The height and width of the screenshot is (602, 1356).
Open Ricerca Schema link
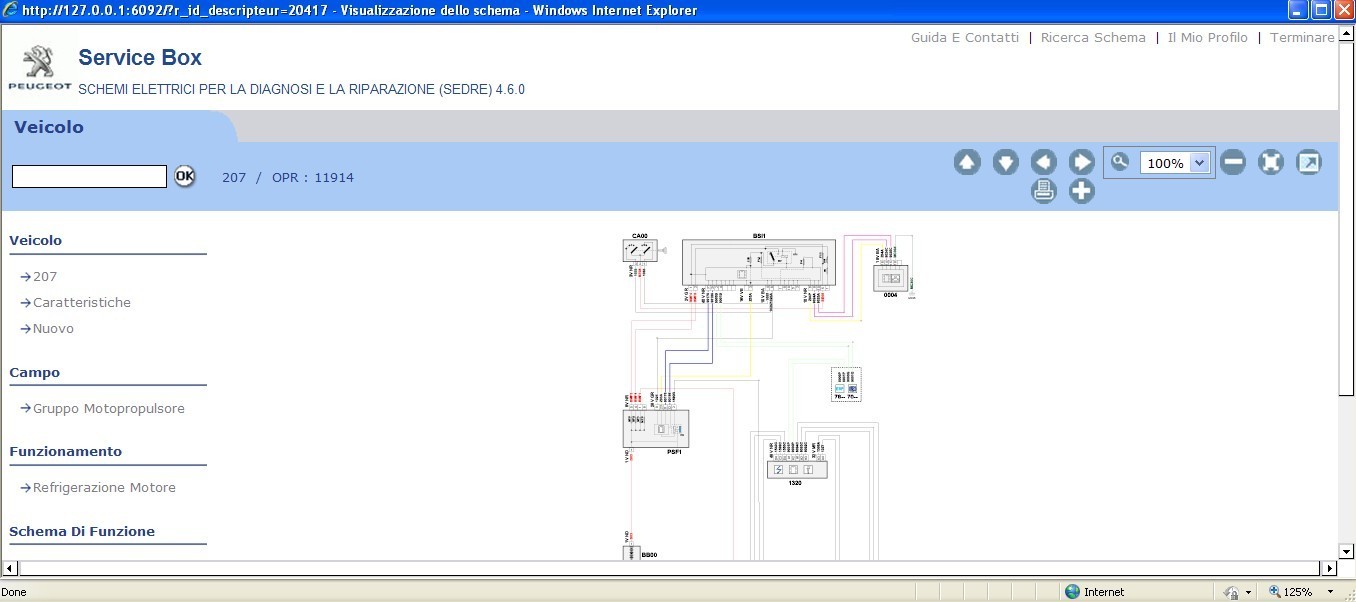point(1093,37)
